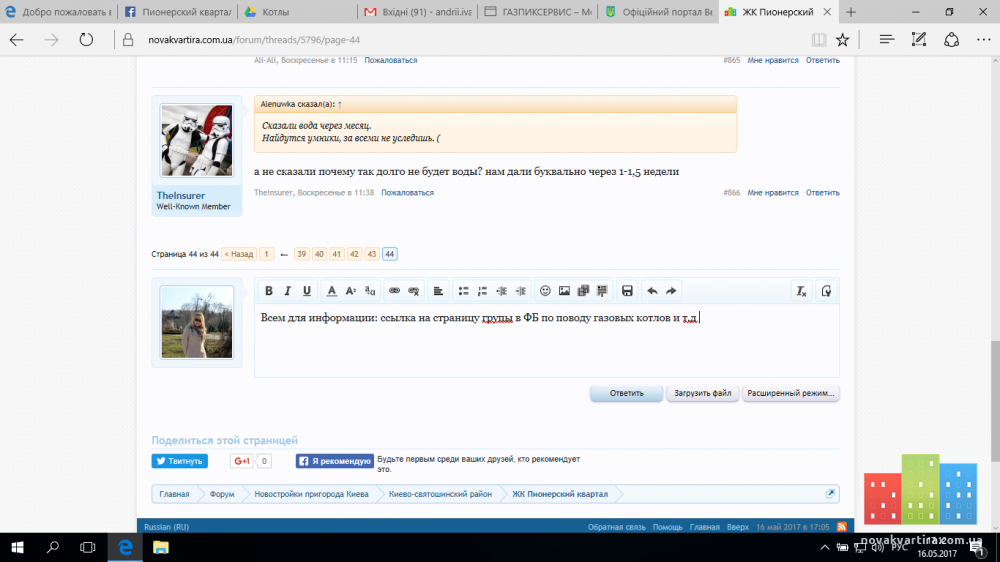Screen dimensions: 1000x562
Task: Click the RSS feed icon in footer
Action: tap(842, 527)
